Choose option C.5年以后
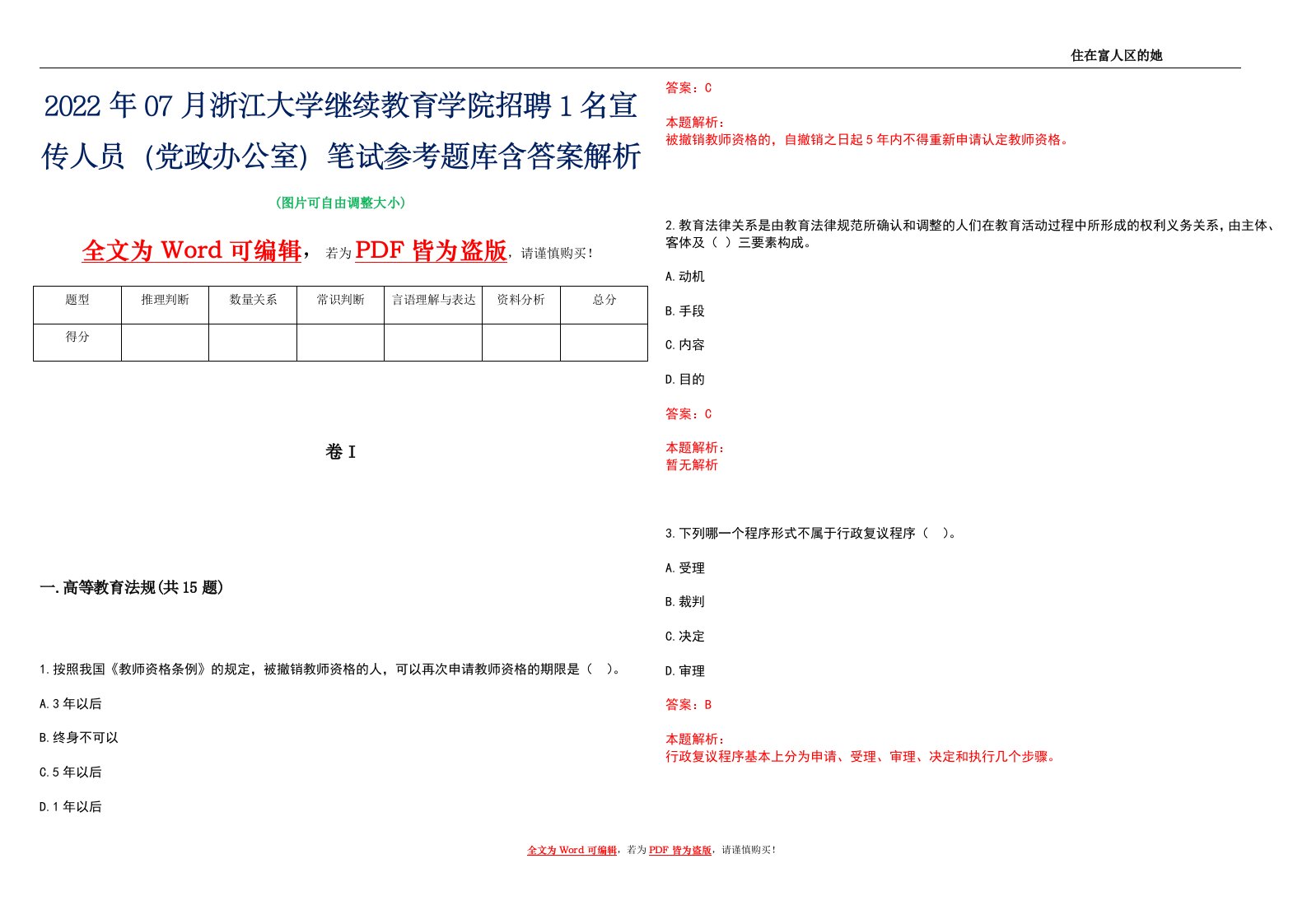This screenshot has height=924, width=1307. 71,772
